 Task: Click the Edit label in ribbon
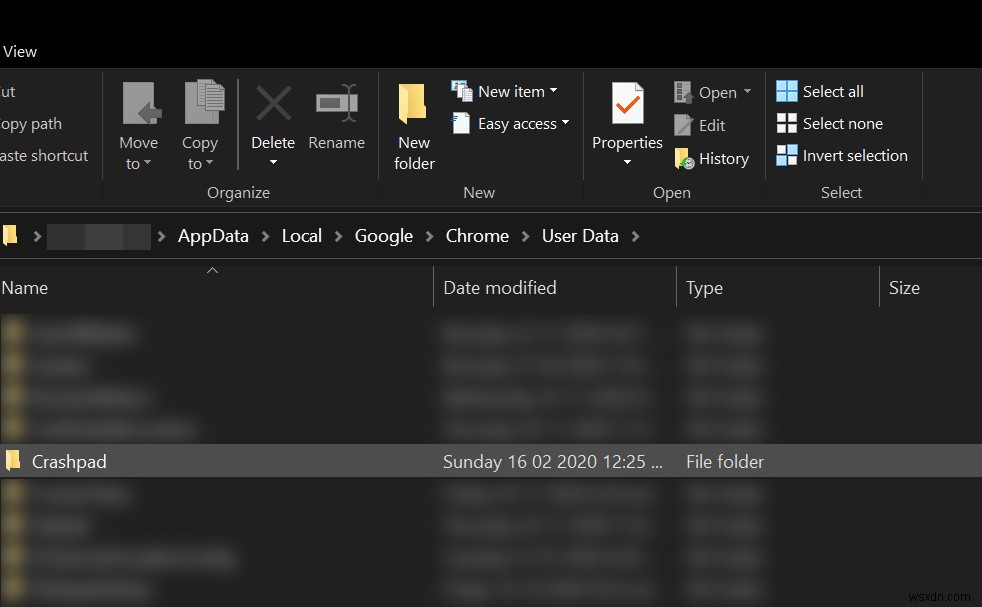pyautogui.click(x=712, y=125)
